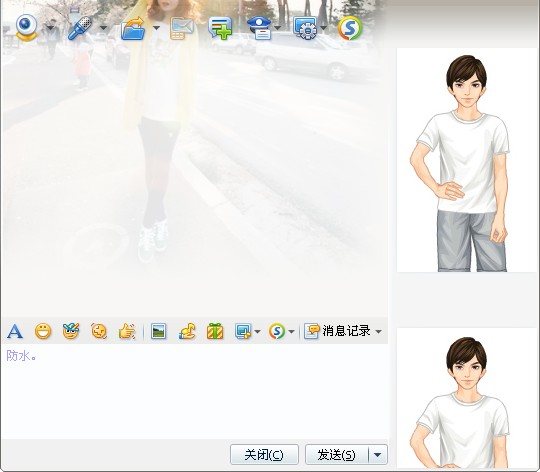Open the emoji smiley picker
Image resolution: width=540 pixels, height=472 pixels.
[x=43, y=332]
